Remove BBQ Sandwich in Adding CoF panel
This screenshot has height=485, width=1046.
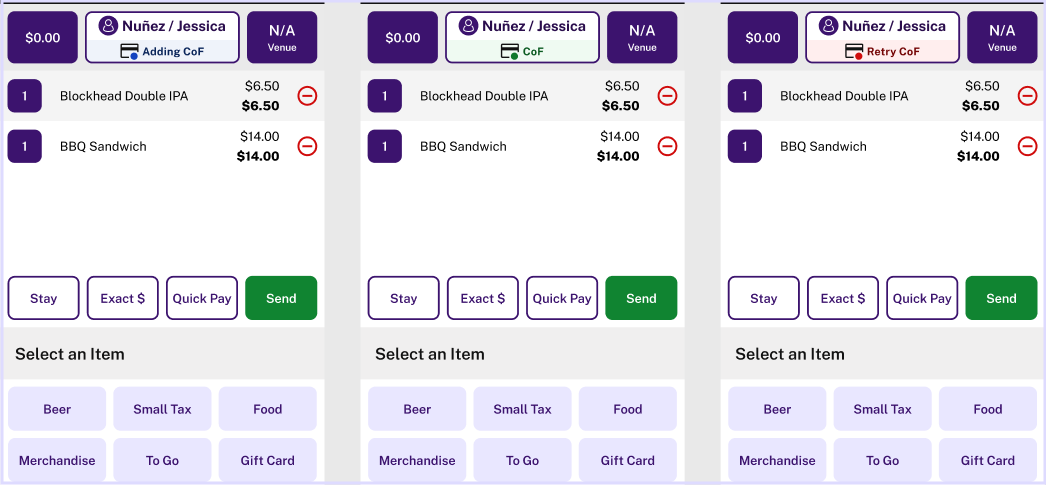click(x=307, y=146)
